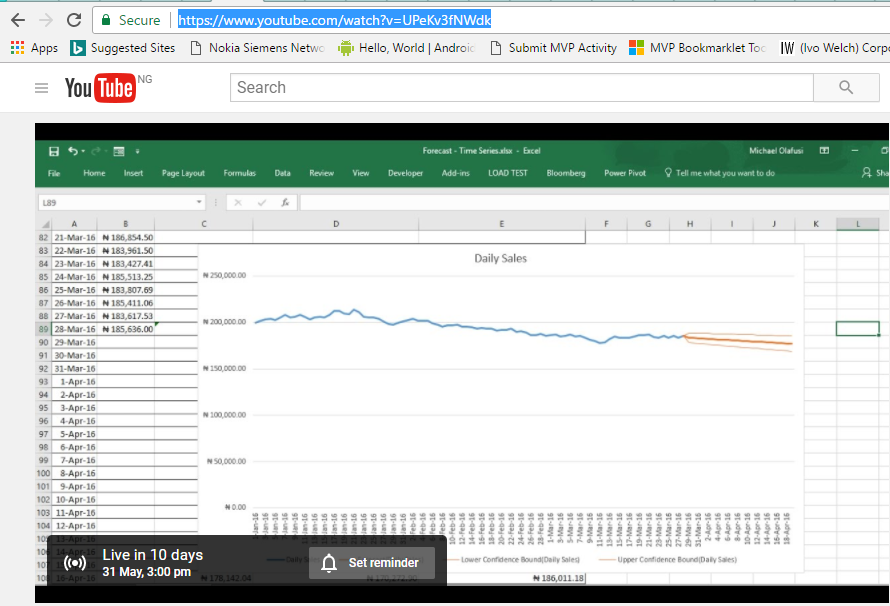Screen dimensions: 890x606
Task: Open the Bloomberg ribbon tab
Action: tap(566, 173)
